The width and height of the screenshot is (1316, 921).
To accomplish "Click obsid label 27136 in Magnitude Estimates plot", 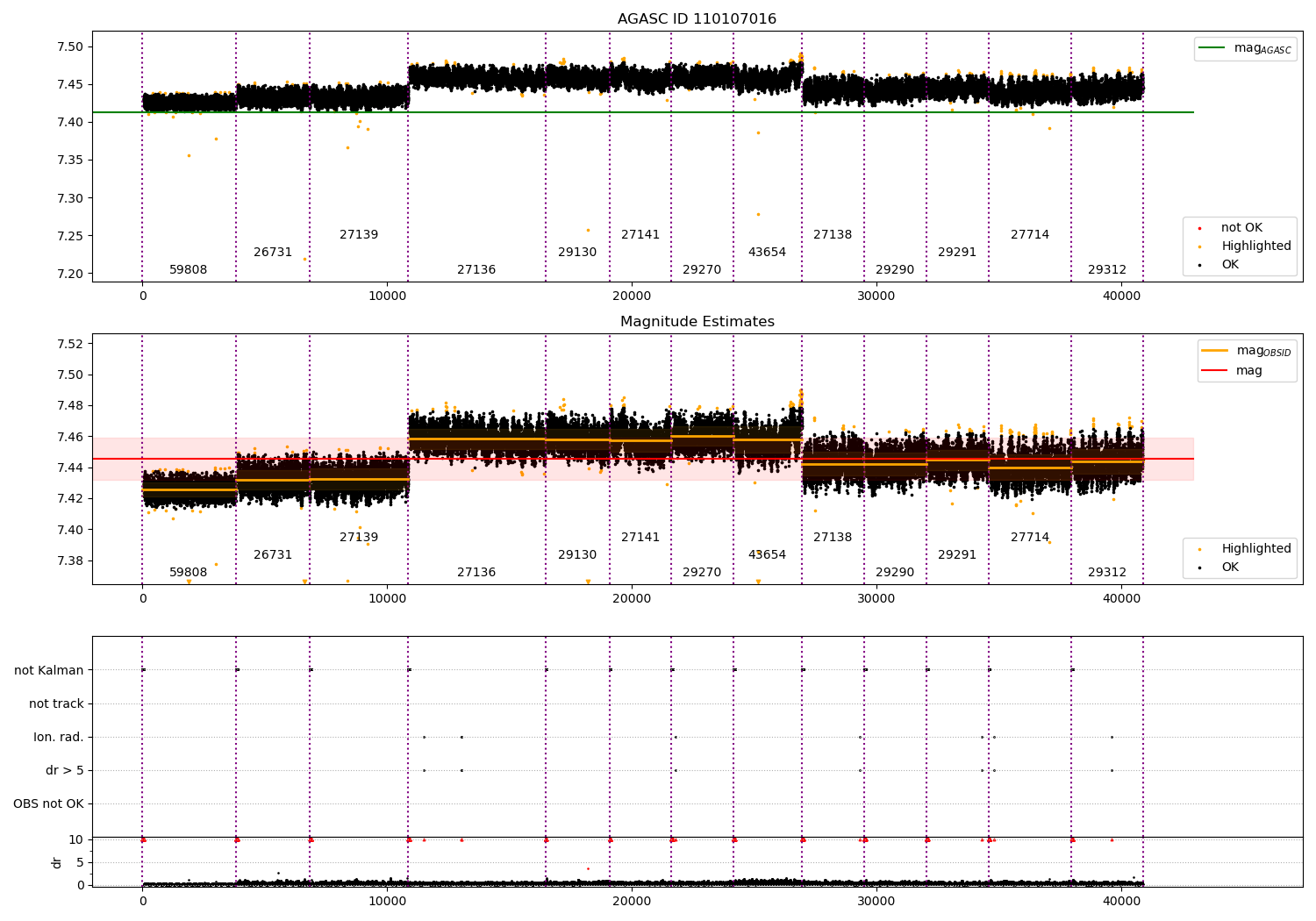I will [476, 573].
